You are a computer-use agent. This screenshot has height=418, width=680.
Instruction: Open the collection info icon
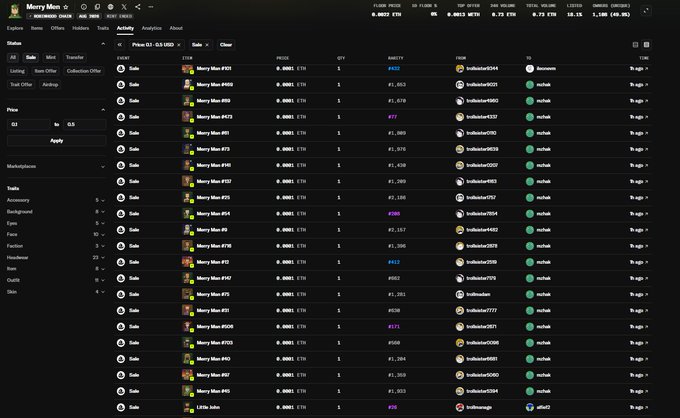pos(84,7)
